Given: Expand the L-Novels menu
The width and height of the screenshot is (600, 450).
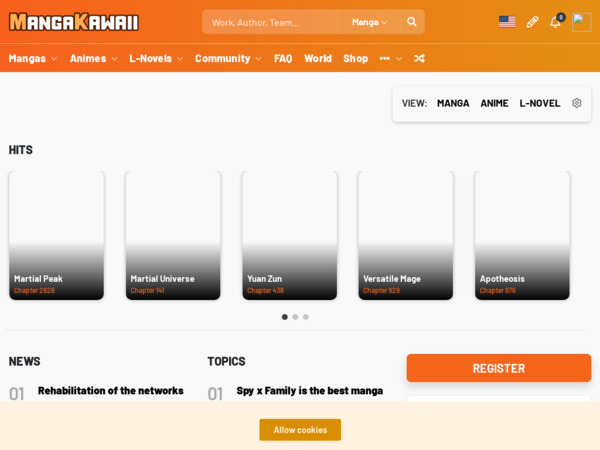Looking at the screenshot, I should coord(156,59).
